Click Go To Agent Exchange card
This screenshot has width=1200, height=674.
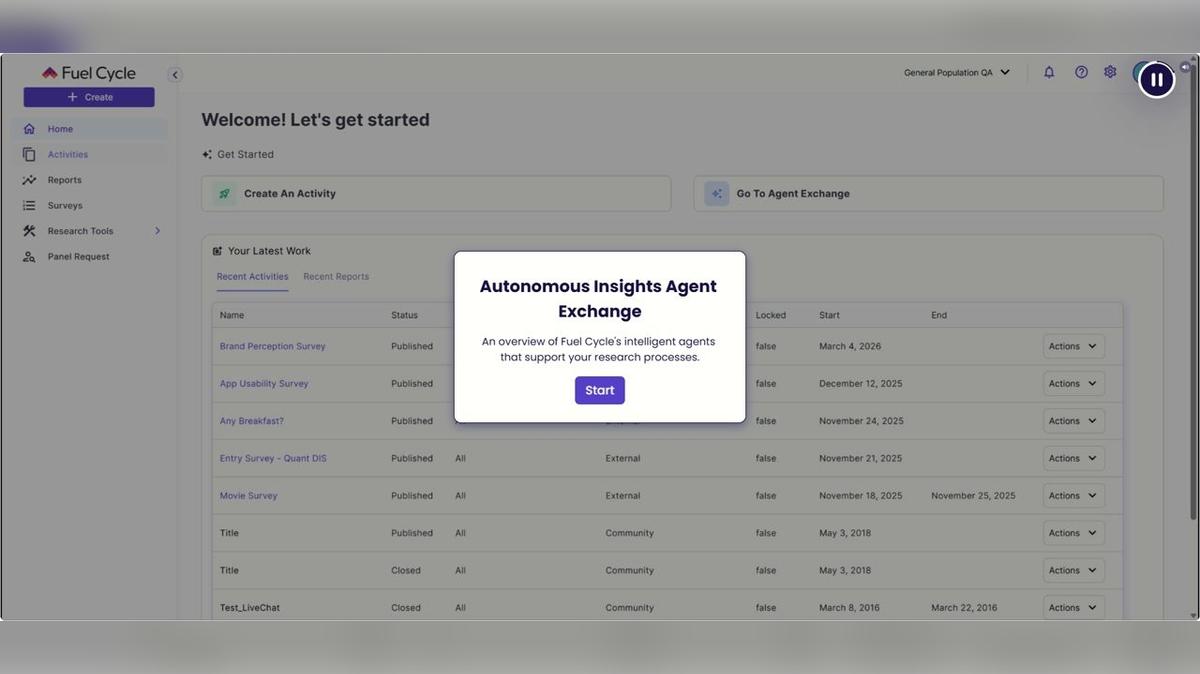pyautogui.click(x=928, y=194)
